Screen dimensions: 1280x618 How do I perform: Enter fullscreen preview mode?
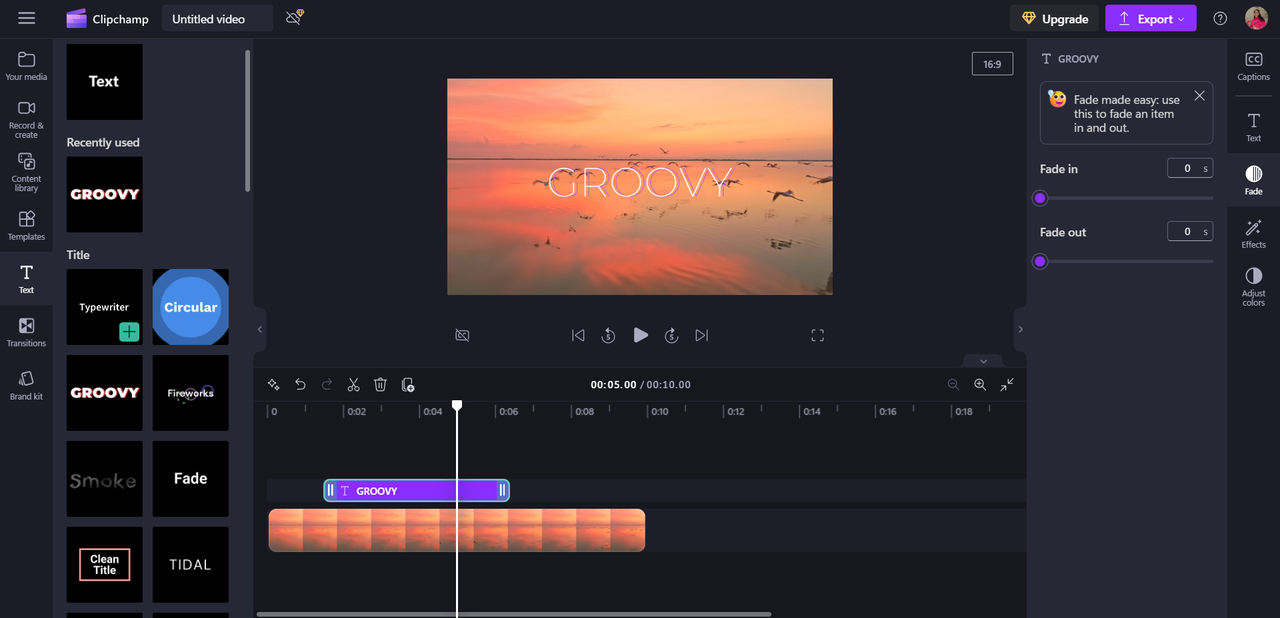tap(817, 335)
